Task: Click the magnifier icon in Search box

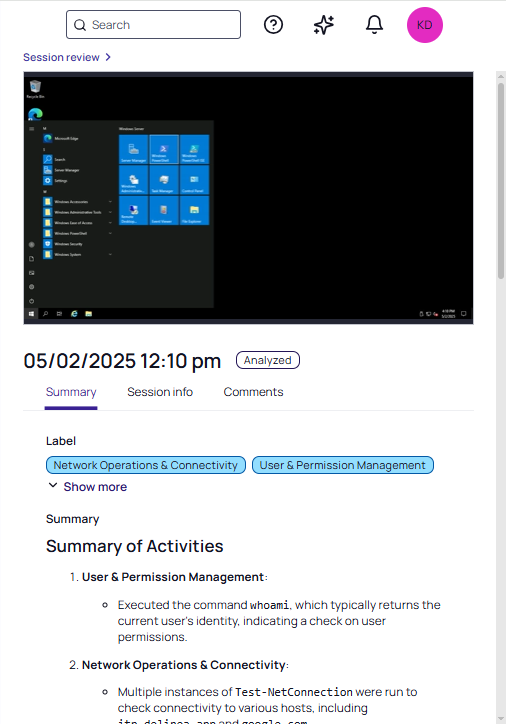Action: pyautogui.click(x=80, y=25)
